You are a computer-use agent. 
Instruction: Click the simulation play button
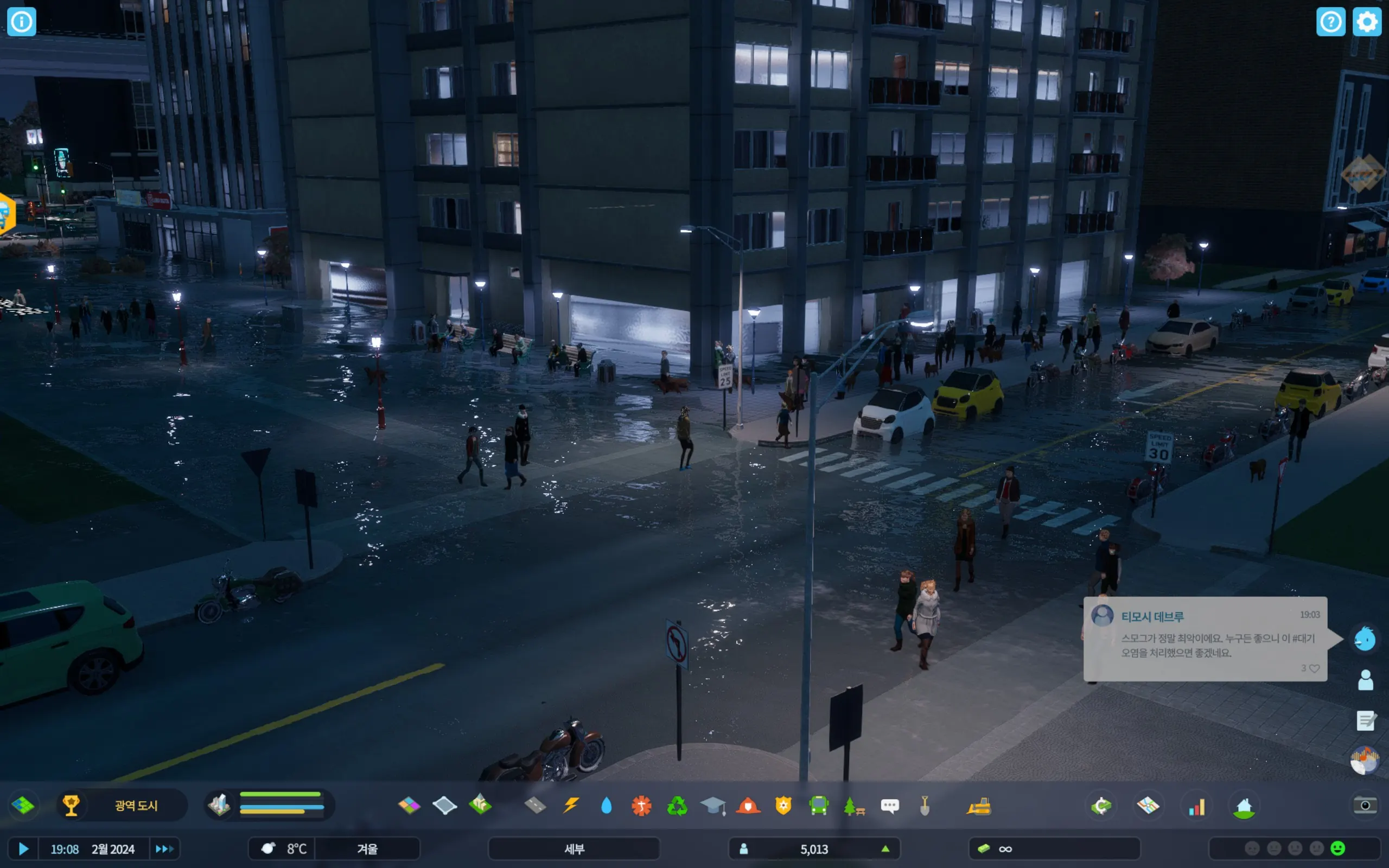(23, 848)
